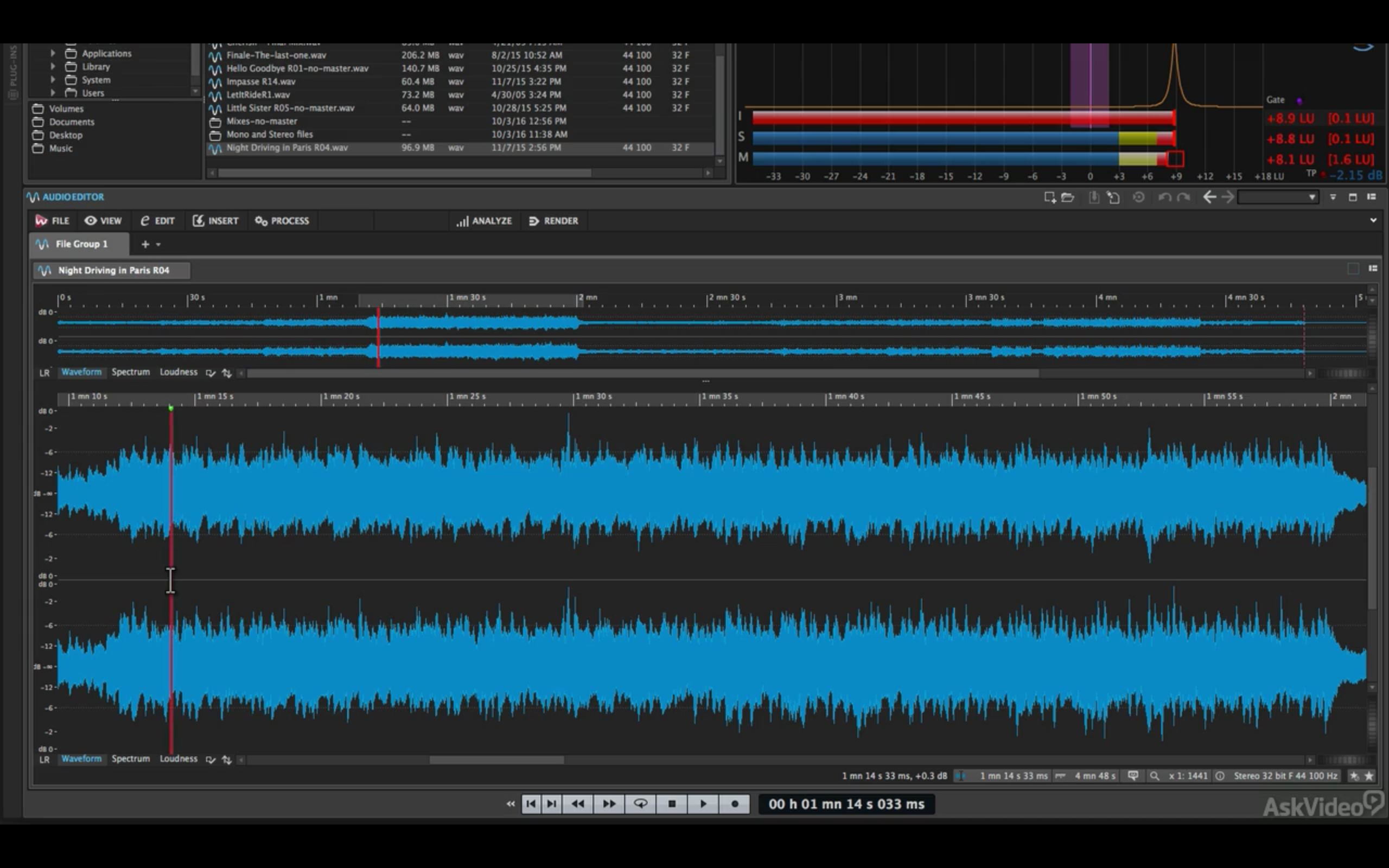Open the FILE tab in Audio Editor

[x=52, y=221]
